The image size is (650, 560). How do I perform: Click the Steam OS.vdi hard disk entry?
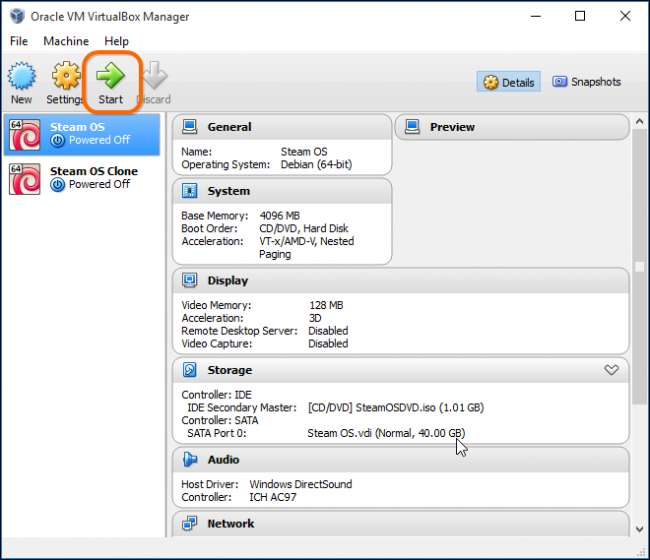(386, 433)
